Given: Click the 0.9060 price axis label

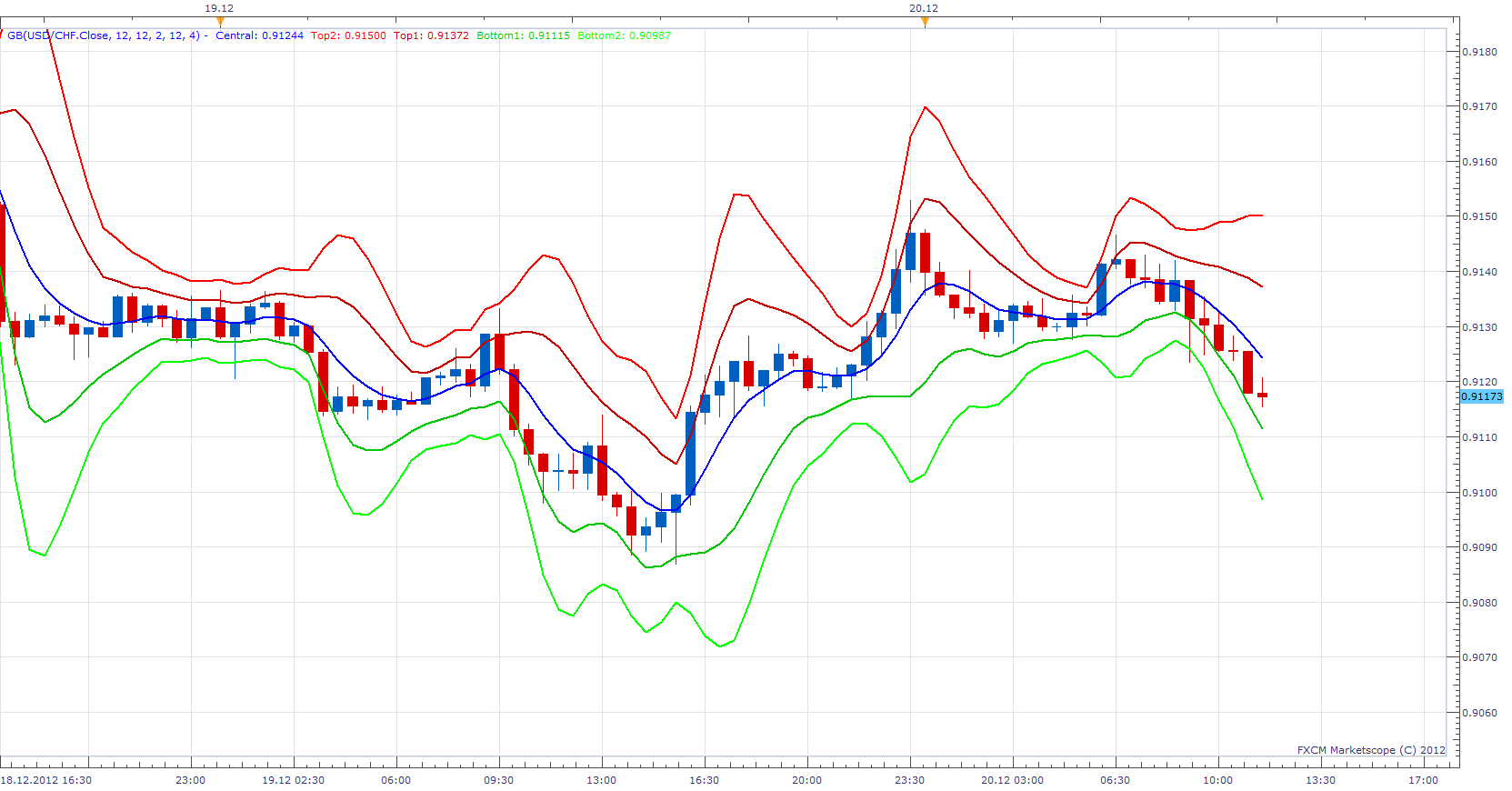Looking at the screenshot, I should (1479, 713).
